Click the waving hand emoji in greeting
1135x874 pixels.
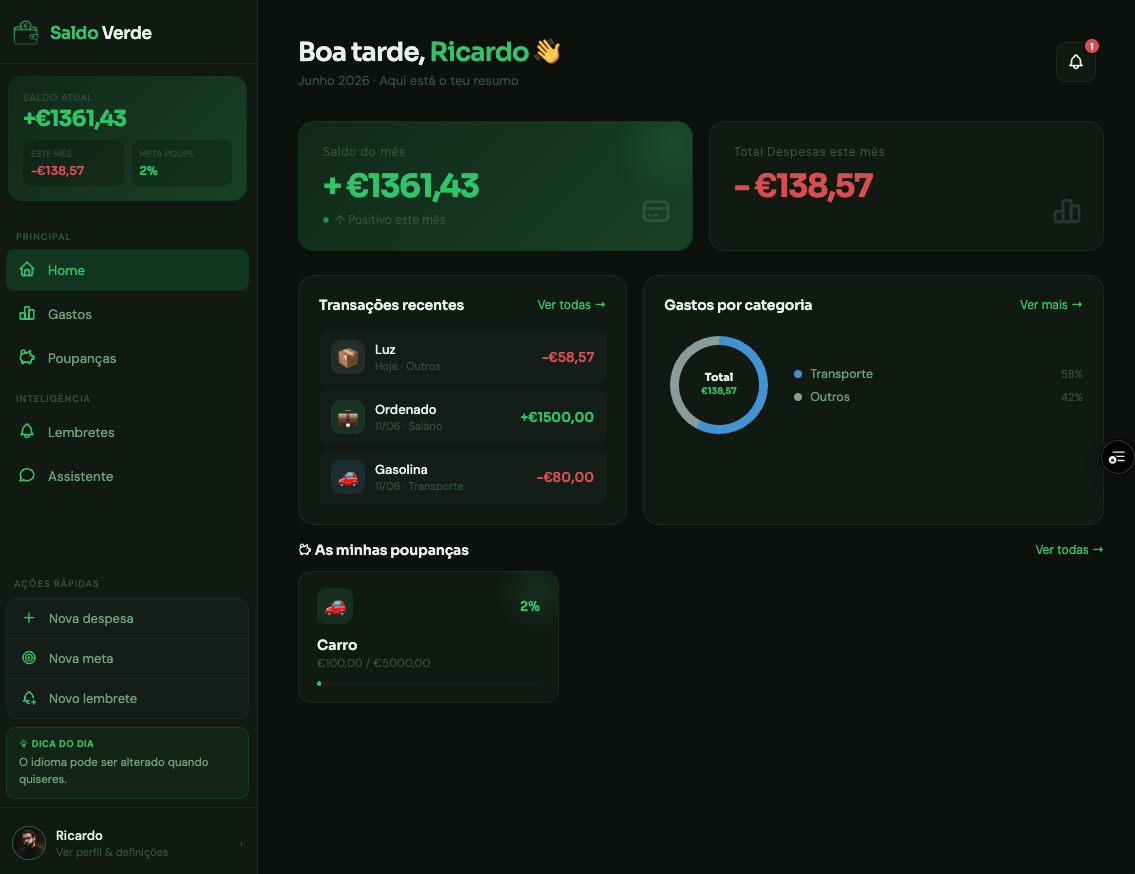[548, 51]
